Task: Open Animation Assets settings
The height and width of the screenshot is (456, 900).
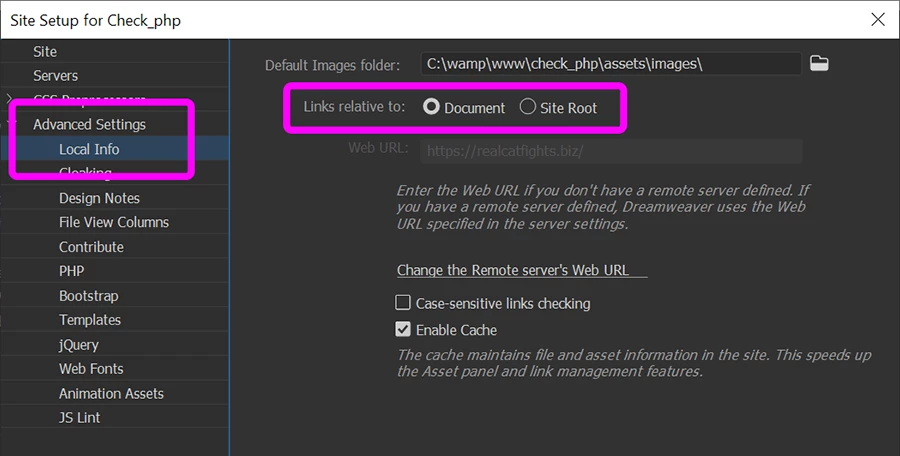Action: (111, 393)
